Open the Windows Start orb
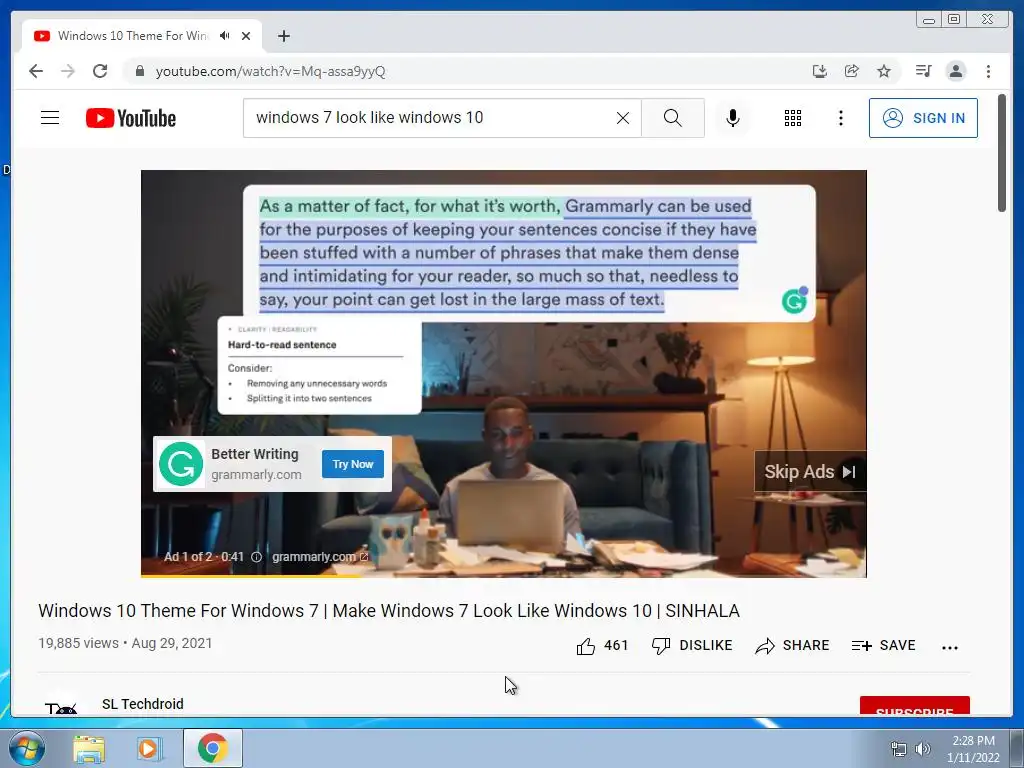The width and height of the screenshot is (1024, 768). click(27, 748)
